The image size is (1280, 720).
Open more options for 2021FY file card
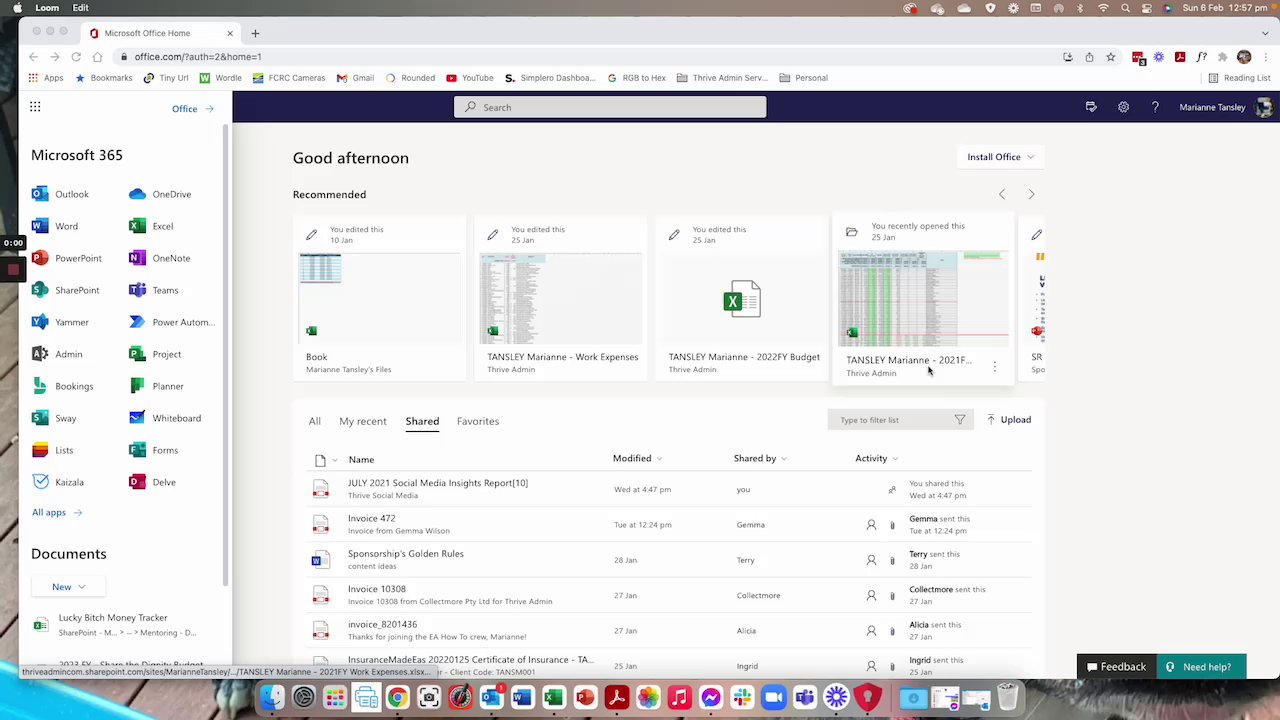click(x=994, y=367)
